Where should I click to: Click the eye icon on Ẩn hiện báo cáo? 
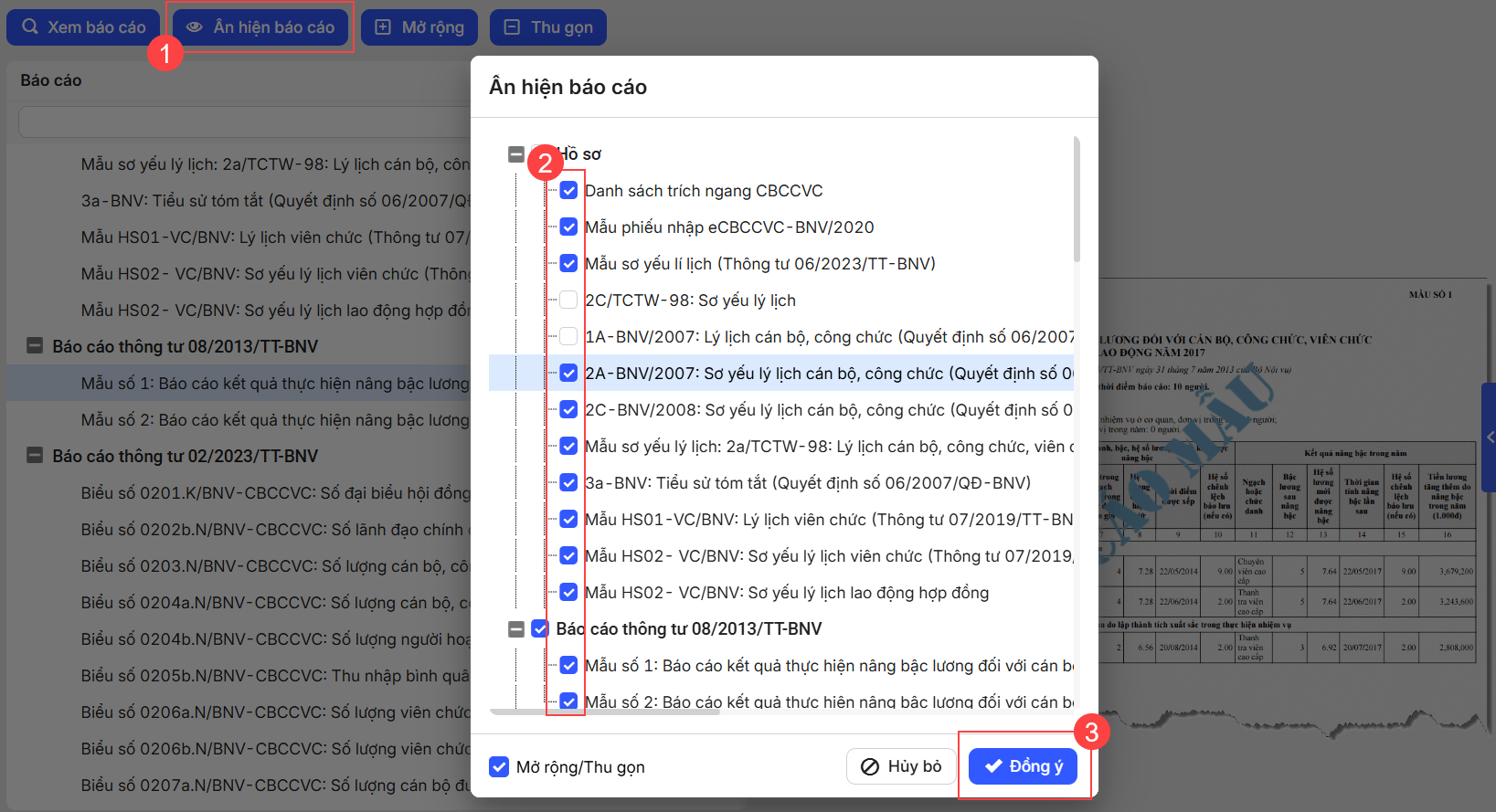(x=195, y=27)
